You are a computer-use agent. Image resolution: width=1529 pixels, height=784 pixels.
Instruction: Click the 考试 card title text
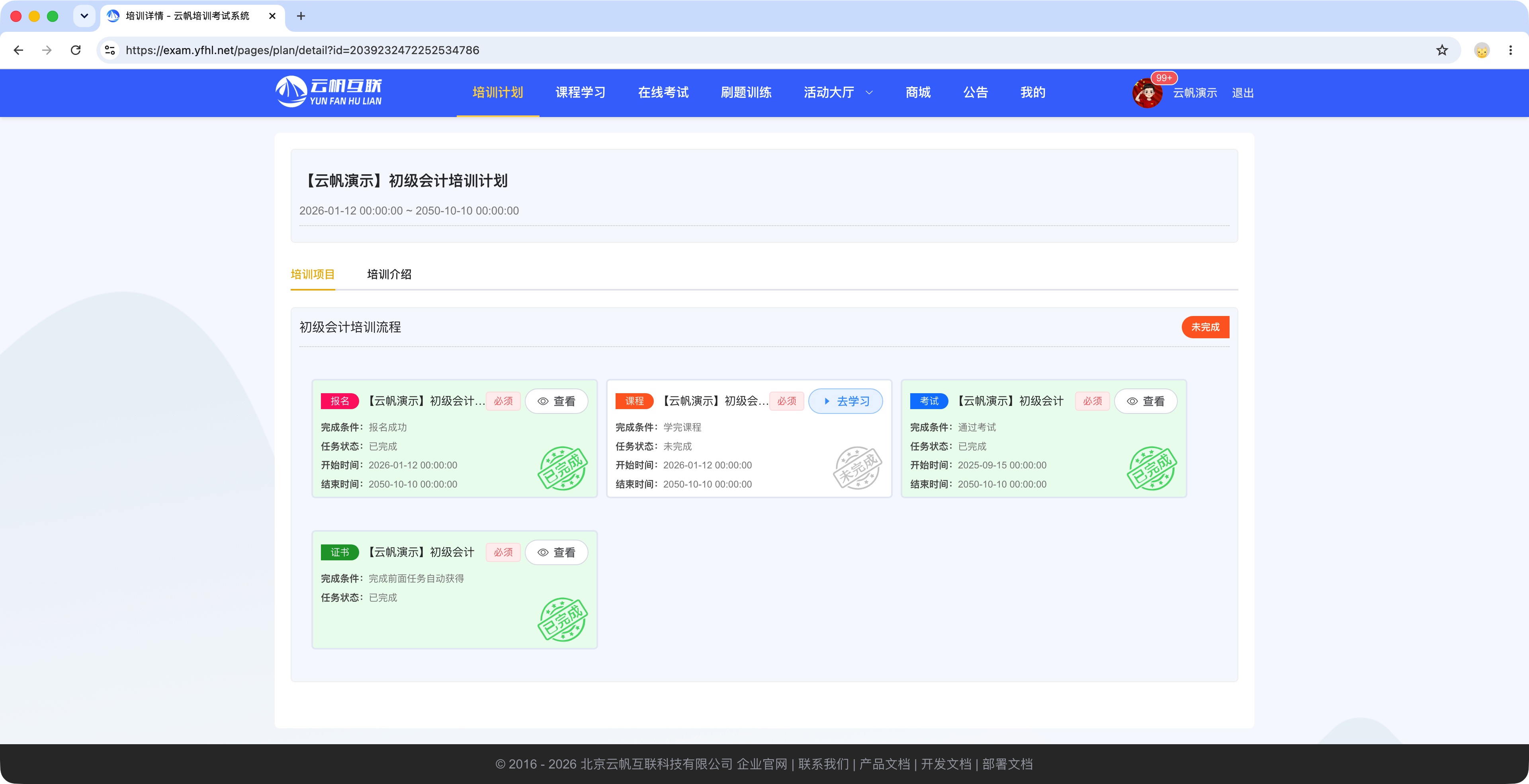coord(1009,402)
